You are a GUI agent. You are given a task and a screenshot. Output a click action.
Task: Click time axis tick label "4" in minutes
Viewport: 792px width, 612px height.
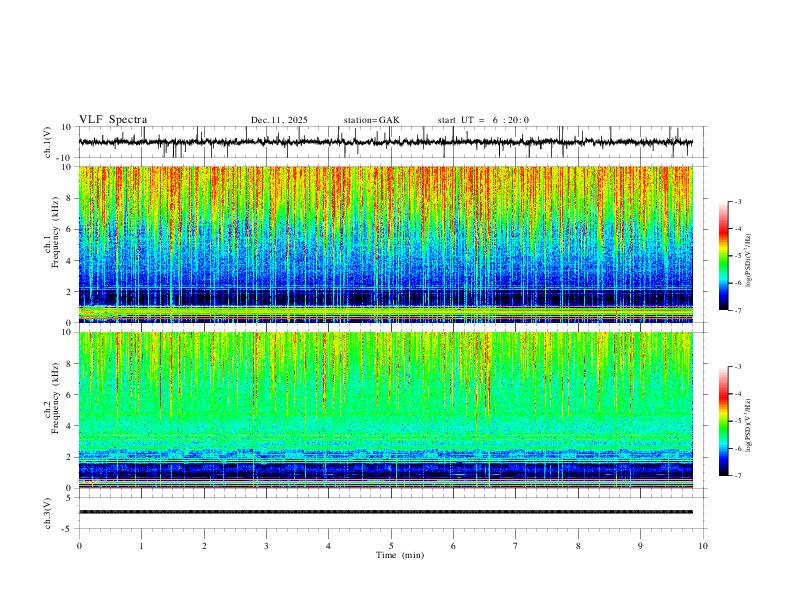[328, 546]
